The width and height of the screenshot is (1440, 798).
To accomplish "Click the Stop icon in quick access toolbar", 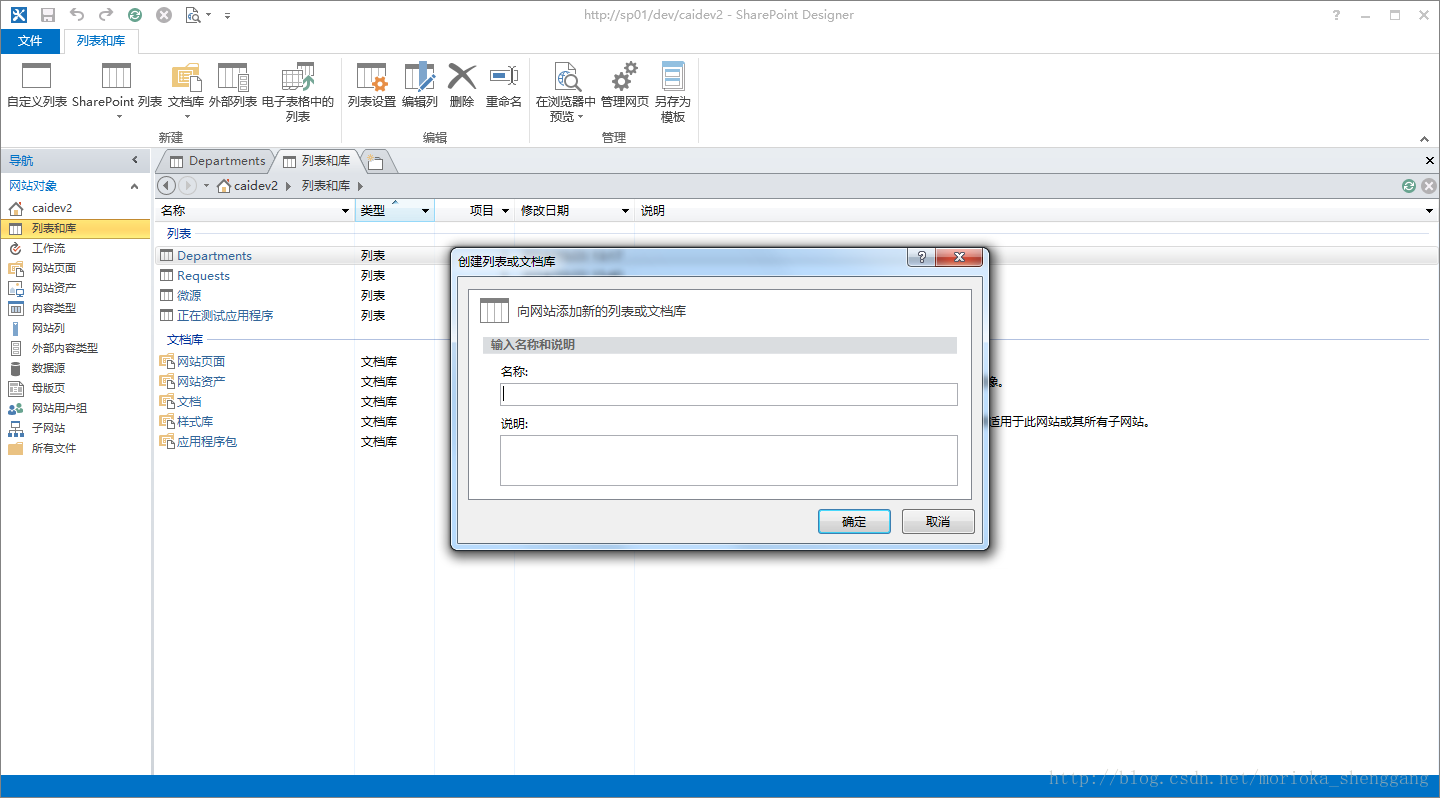I will coord(164,15).
